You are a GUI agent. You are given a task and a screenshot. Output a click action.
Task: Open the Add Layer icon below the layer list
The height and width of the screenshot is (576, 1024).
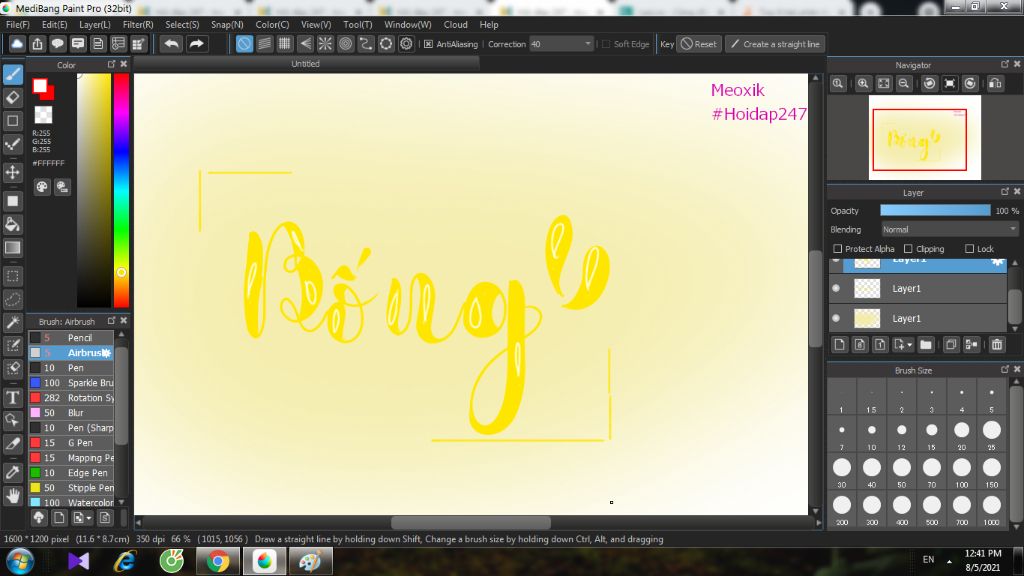[840, 345]
